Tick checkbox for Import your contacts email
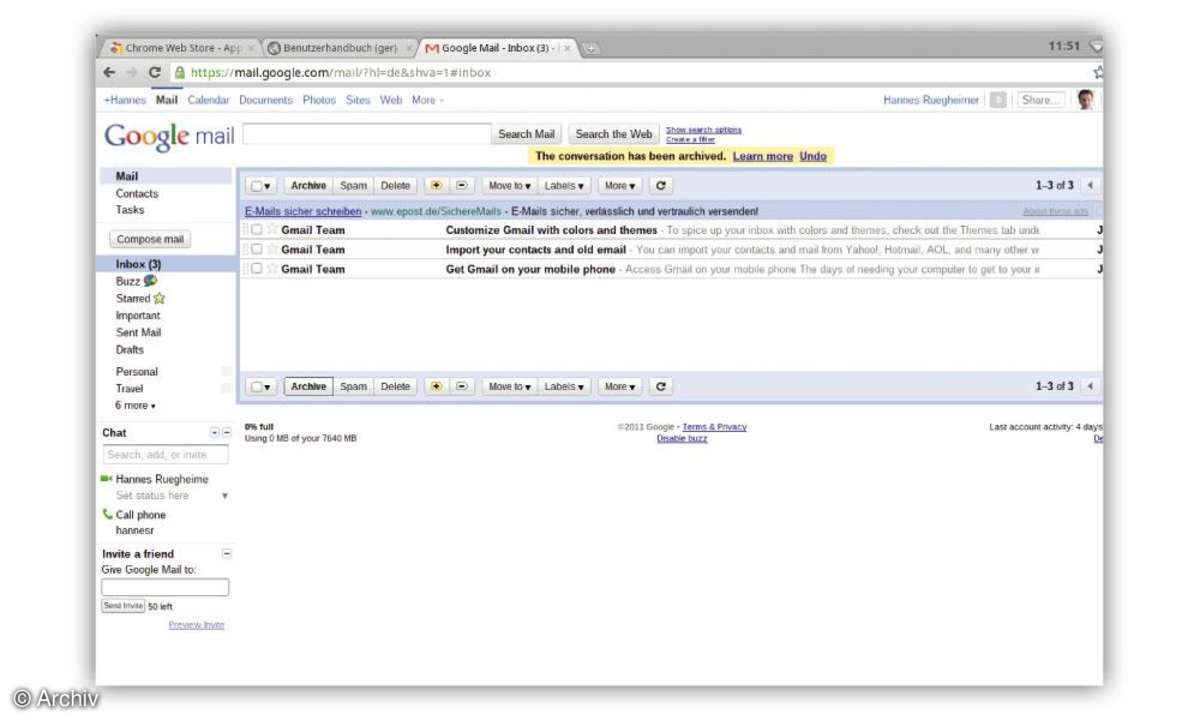1200x720 pixels. [257, 249]
